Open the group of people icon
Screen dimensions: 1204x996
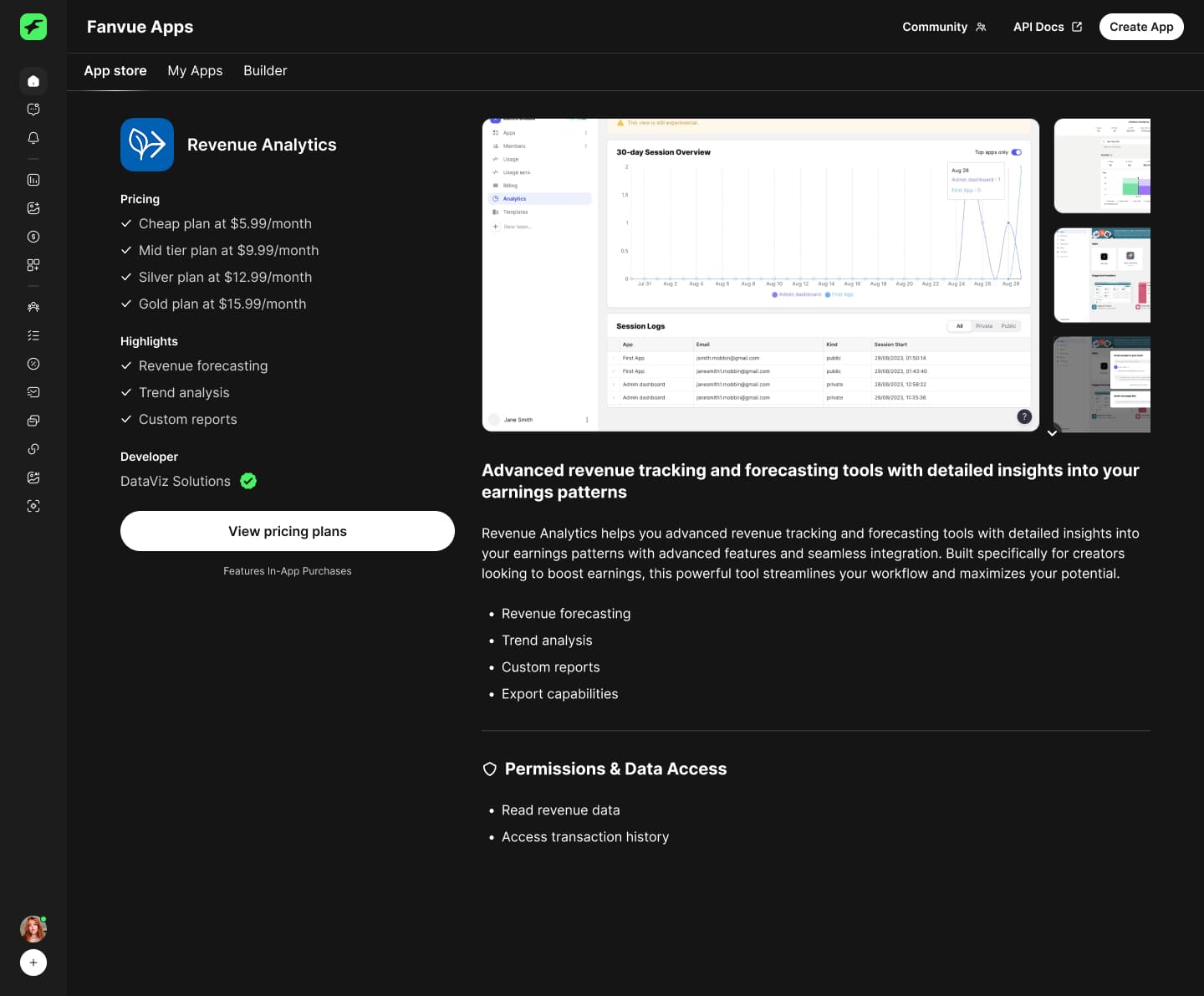pyautogui.click(x=33, y=307)
